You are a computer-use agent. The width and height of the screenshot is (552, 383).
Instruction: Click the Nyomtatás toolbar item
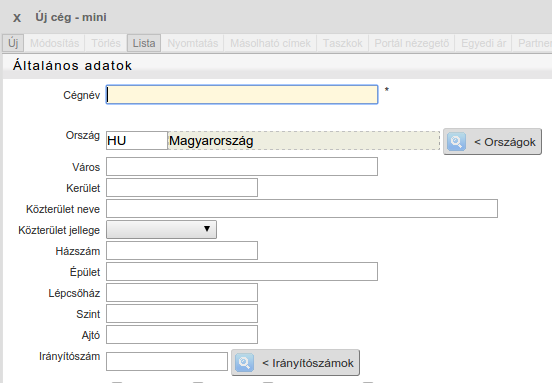[x=193, y=43]
